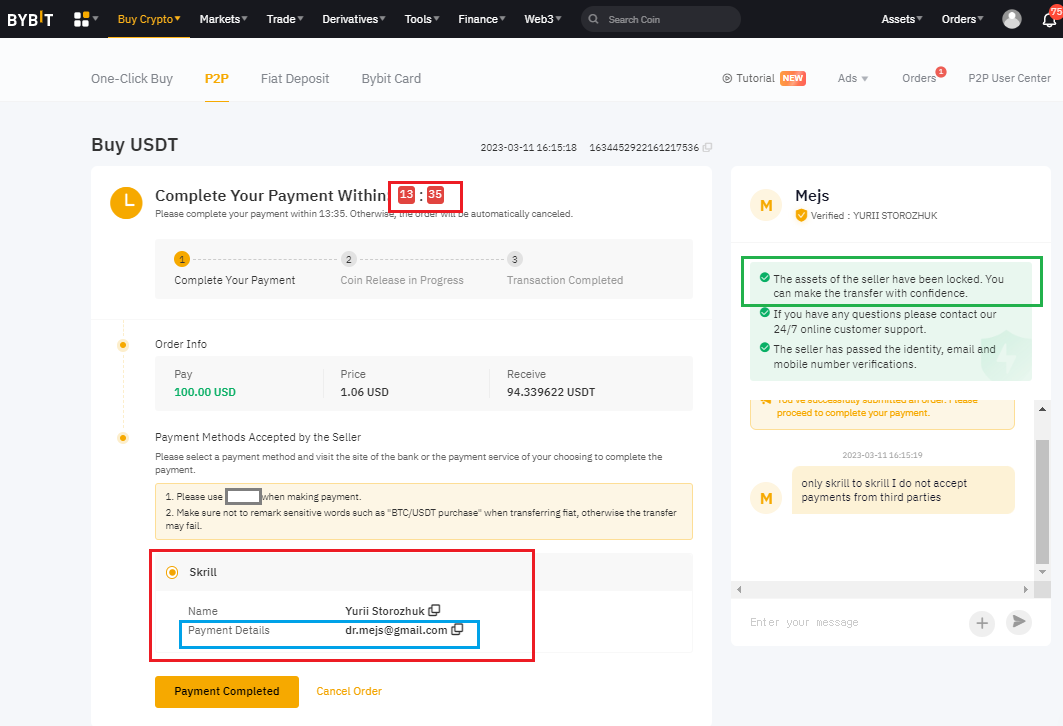Viewport: 1063px width, 726px height.
Task: Expand the Web3 dropdown
Action: coord(542,19)
